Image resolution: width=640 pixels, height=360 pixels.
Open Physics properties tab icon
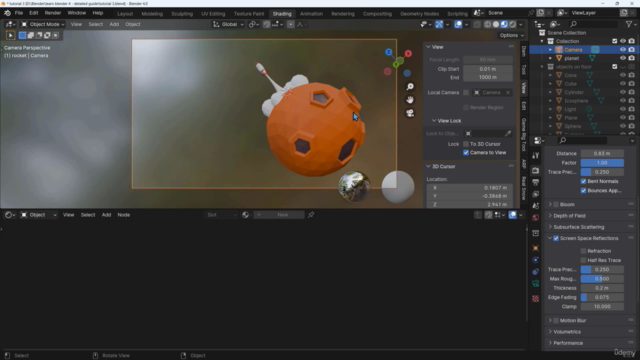click(x=536, y=260)
